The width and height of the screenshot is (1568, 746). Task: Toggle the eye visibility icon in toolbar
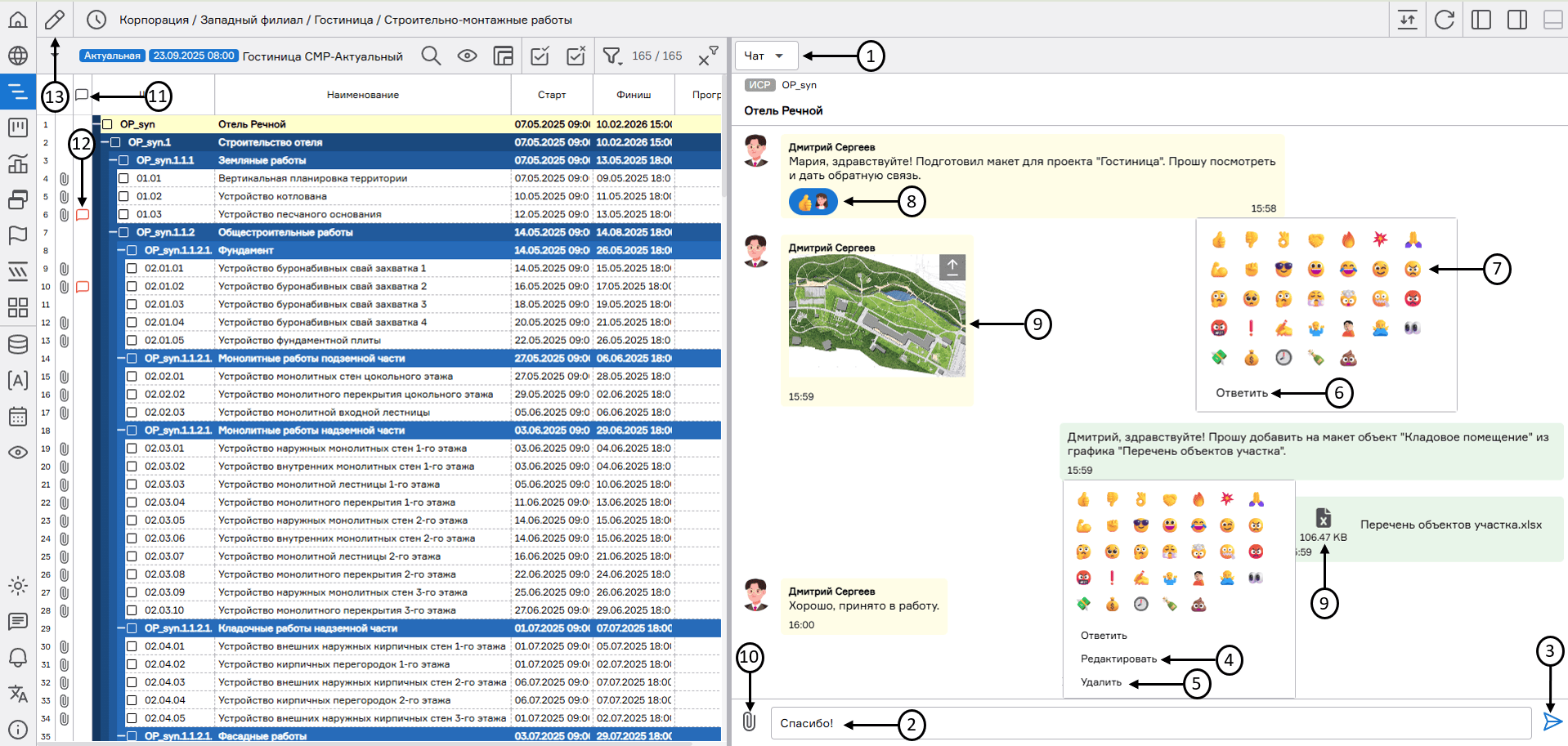point(467,56)
